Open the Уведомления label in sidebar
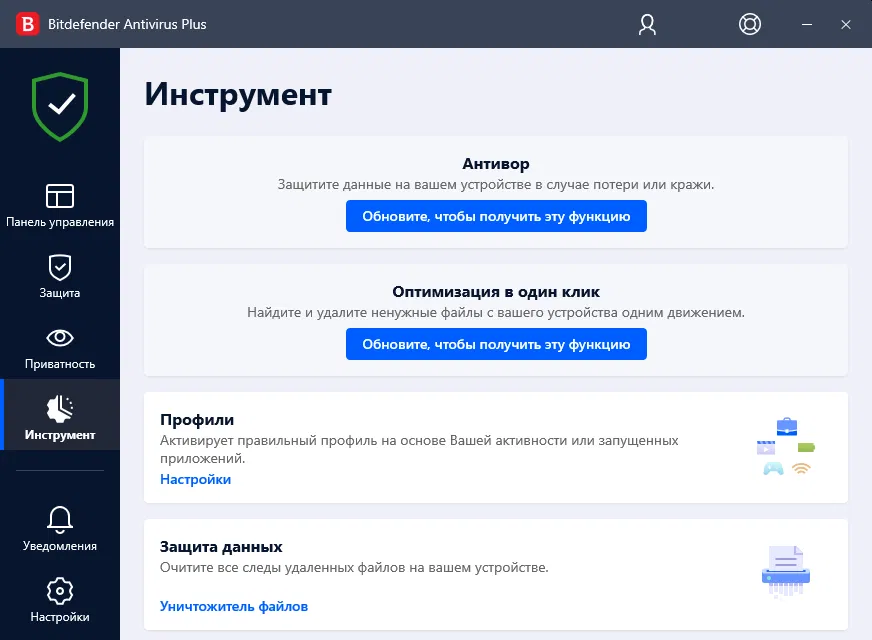 (60, 546)
